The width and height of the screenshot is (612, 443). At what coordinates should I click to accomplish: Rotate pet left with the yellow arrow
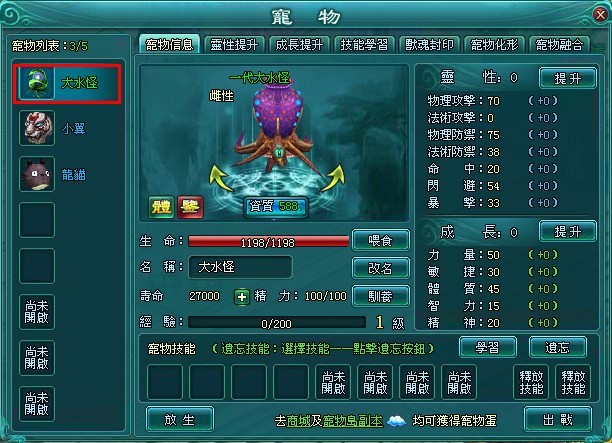pos(221,179)
